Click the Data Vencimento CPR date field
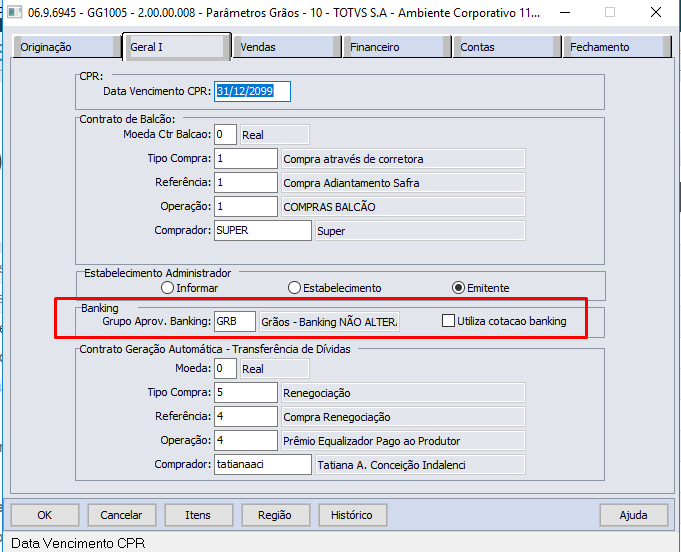This screenshot has height=552, width=681. [252, 91]
